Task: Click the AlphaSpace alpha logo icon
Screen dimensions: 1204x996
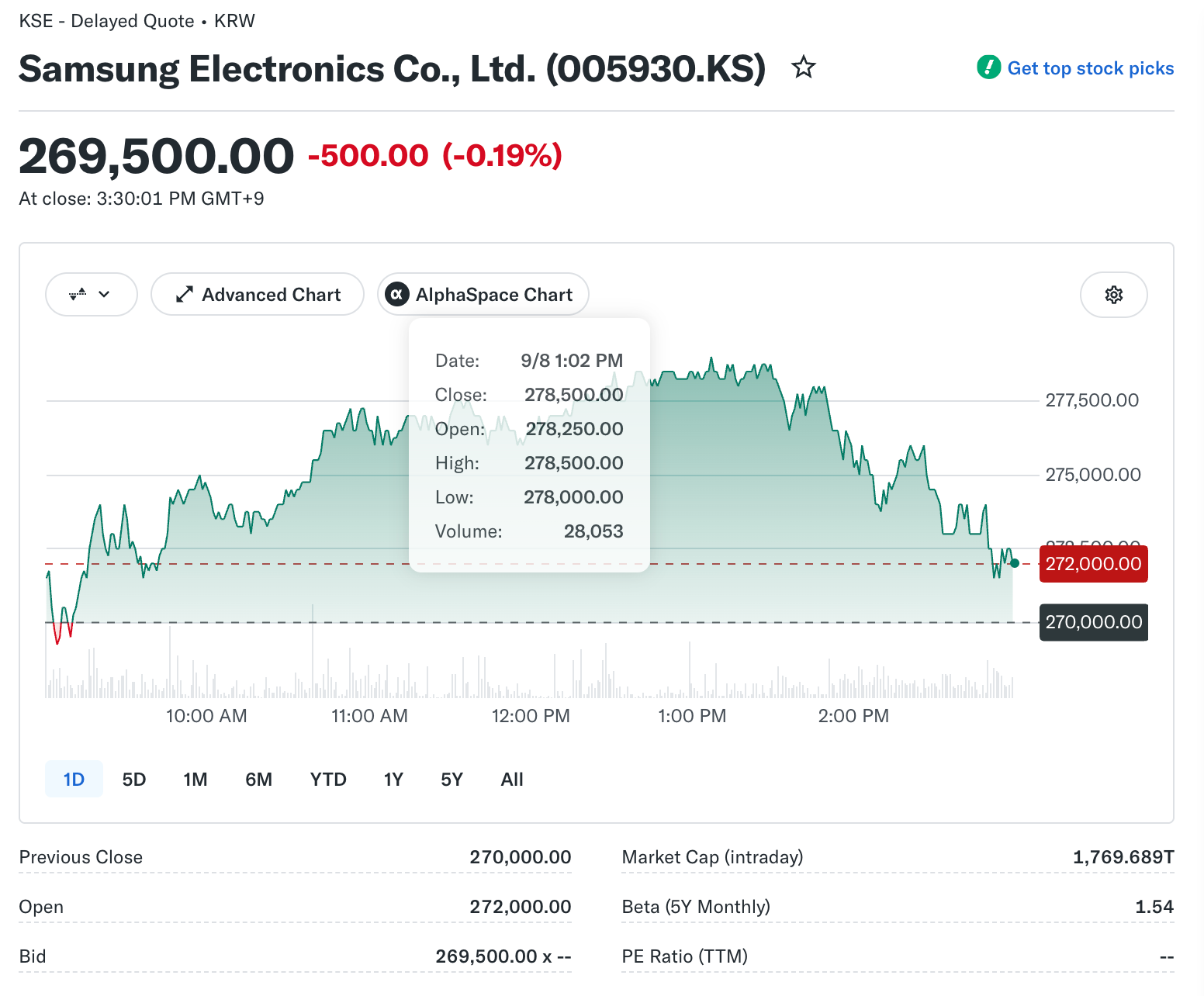Action: [397, 295]
